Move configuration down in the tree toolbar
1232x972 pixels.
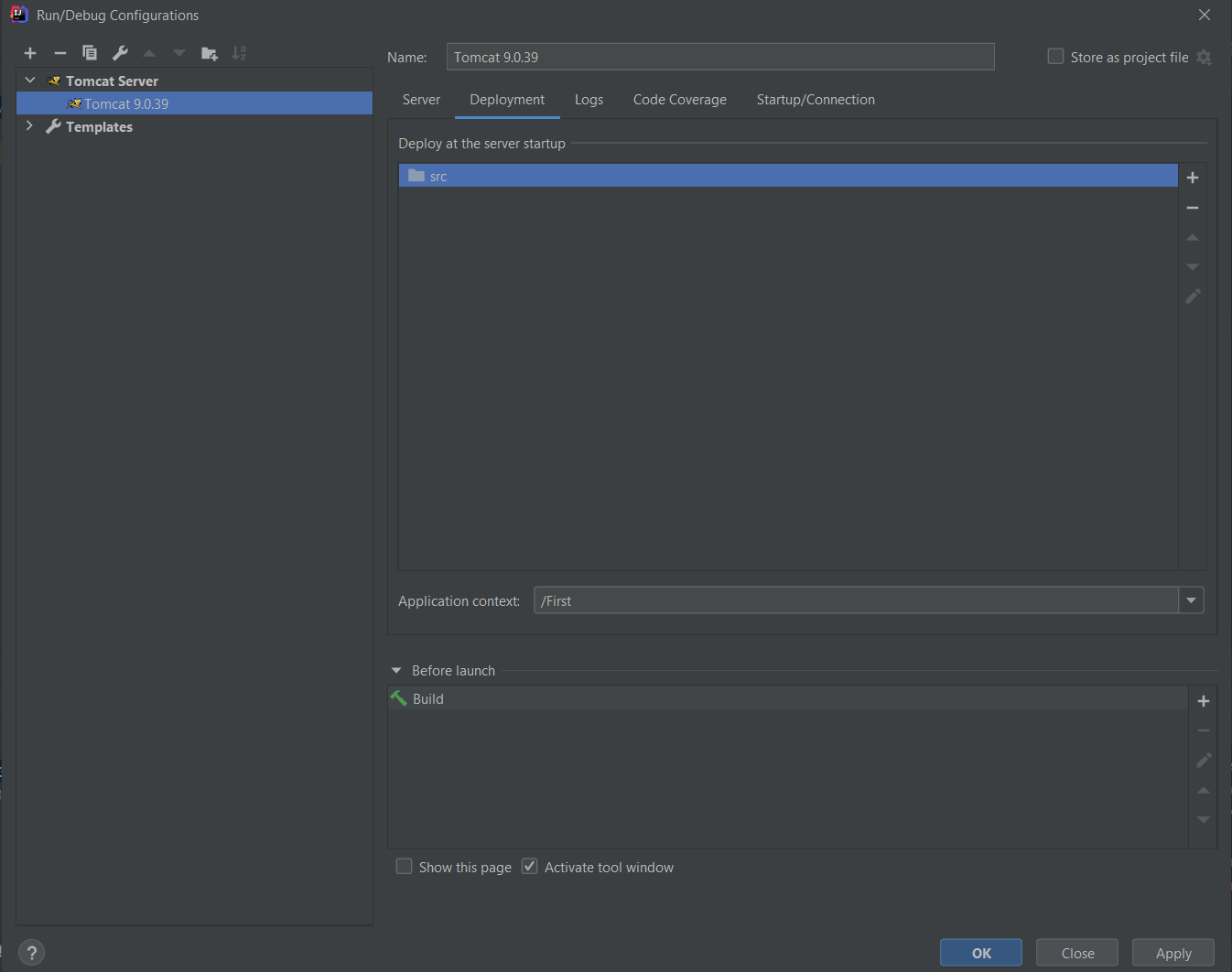[x=179, y=53]
